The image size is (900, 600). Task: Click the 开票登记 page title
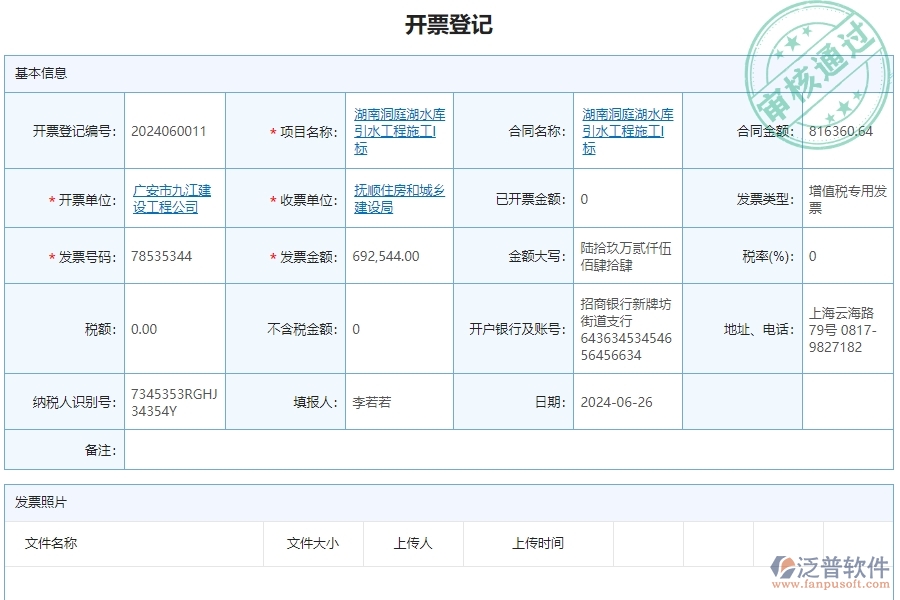click(x=449, y=22)
